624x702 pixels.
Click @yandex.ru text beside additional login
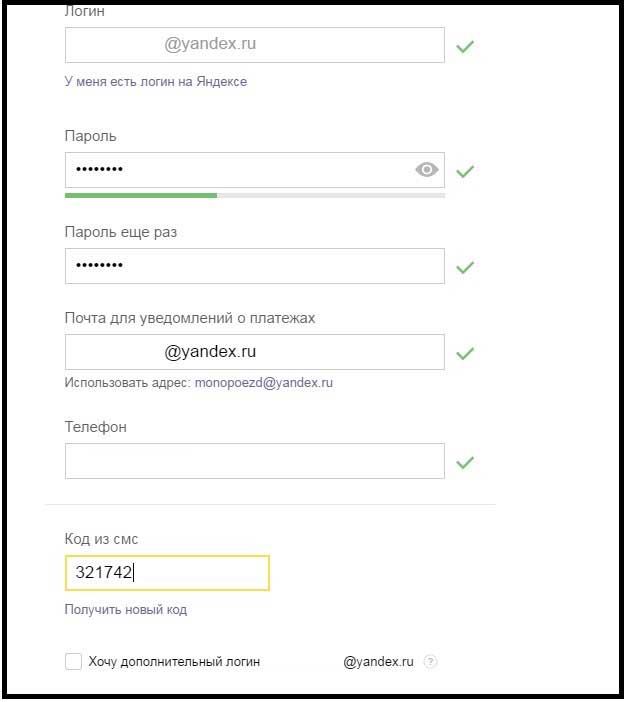[378, 662]
